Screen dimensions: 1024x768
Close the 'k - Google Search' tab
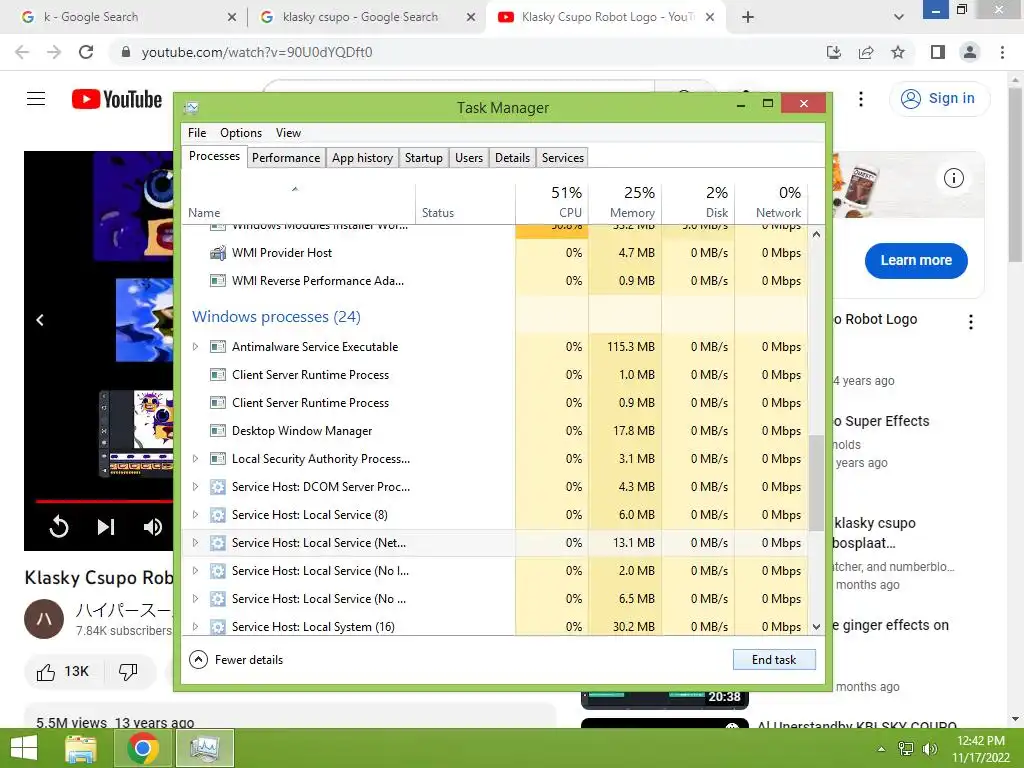(x=232, y=18)
